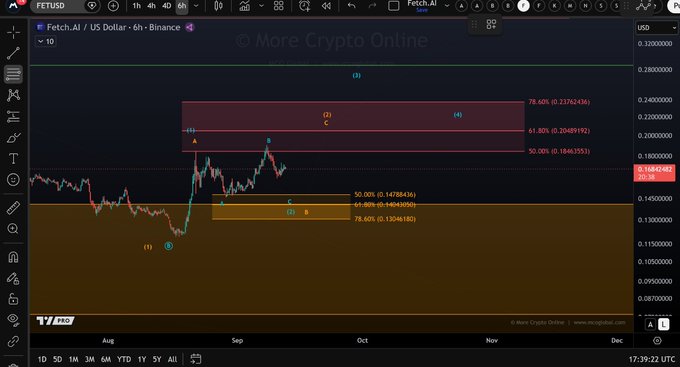Image resolution: width=680 pixels, height=367 pixels.
Task: Click the 61.80% (0.20489192) Fibonacci label
Action: tap(559, 131)
